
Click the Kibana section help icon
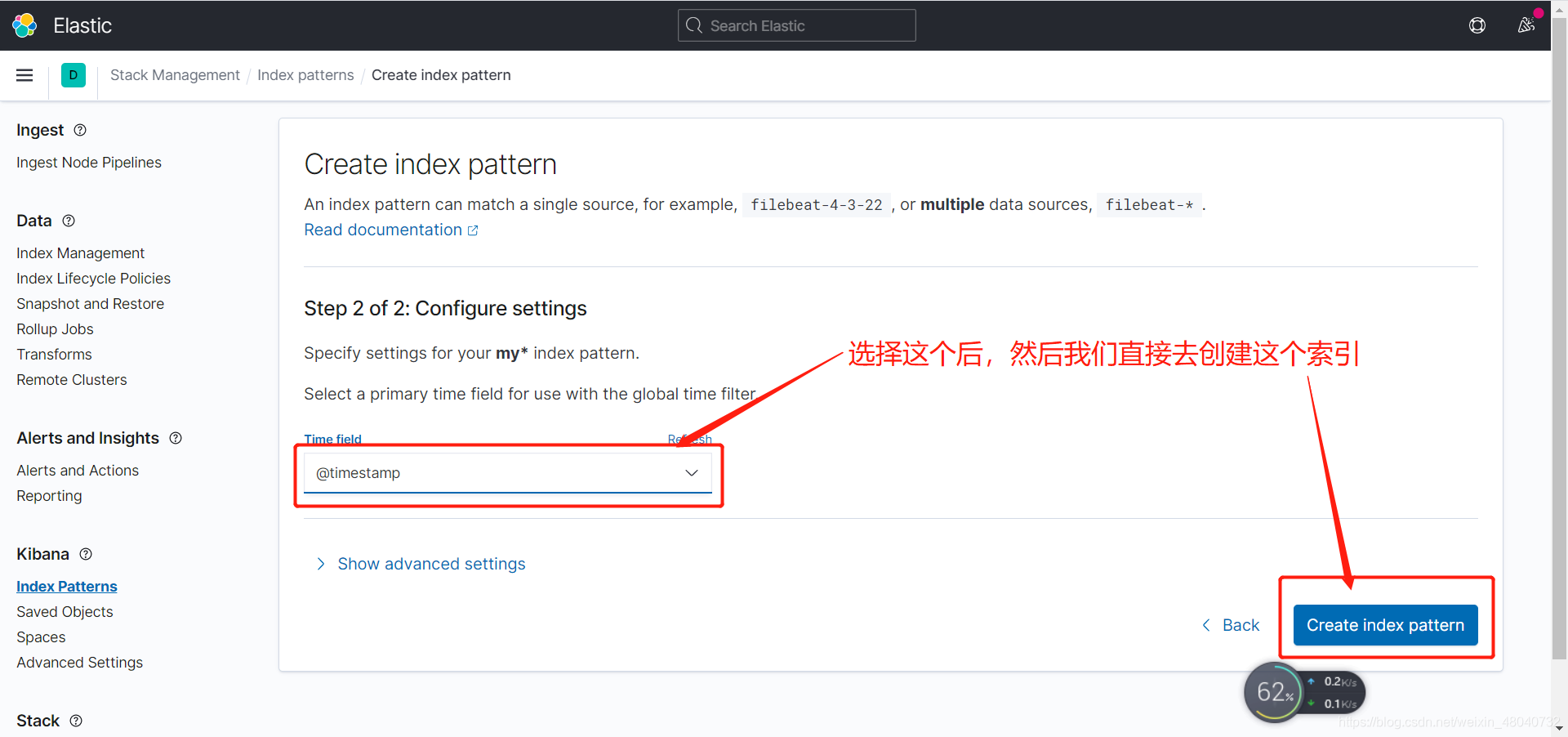pos(86,554)
